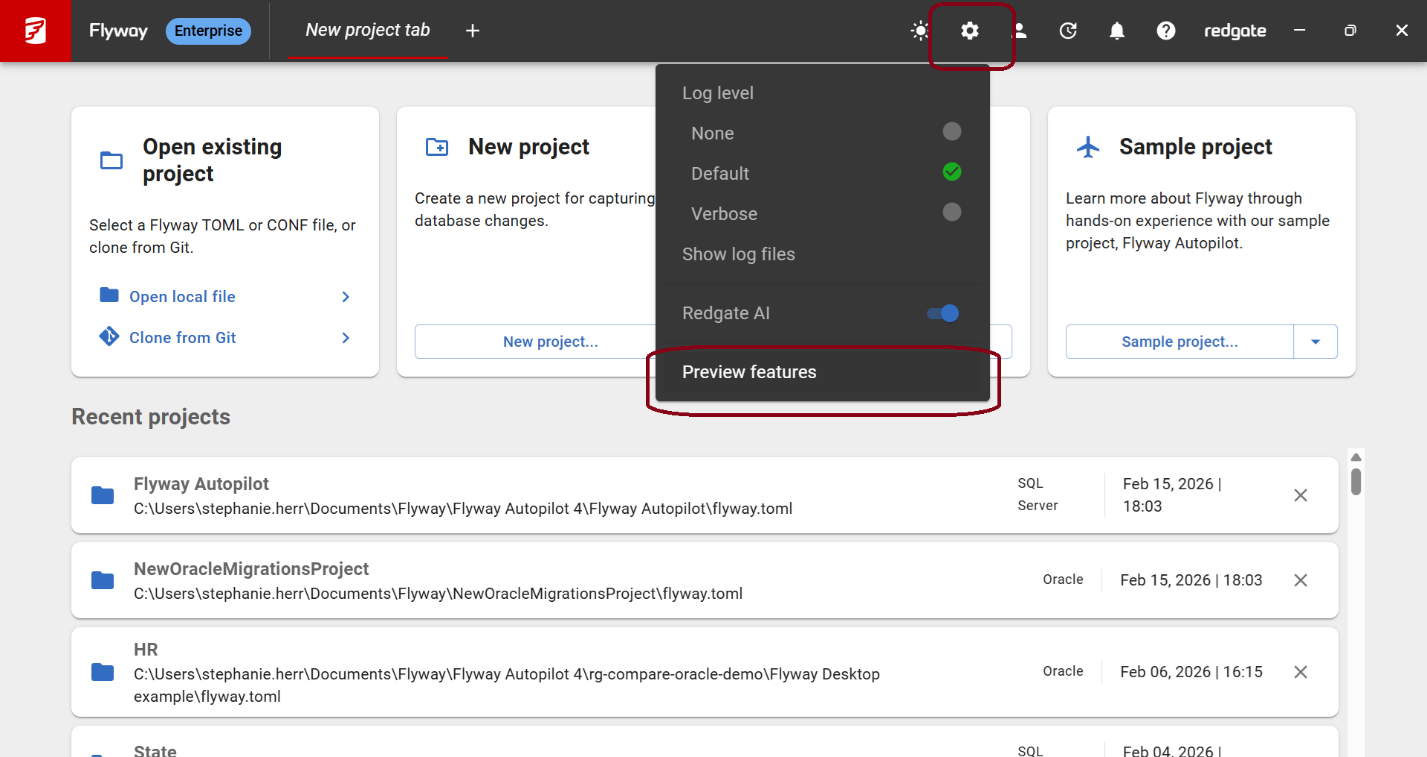The image size is (1427, 757).
Task: Open the user account icon
Action: click(x=1019, y=31)
